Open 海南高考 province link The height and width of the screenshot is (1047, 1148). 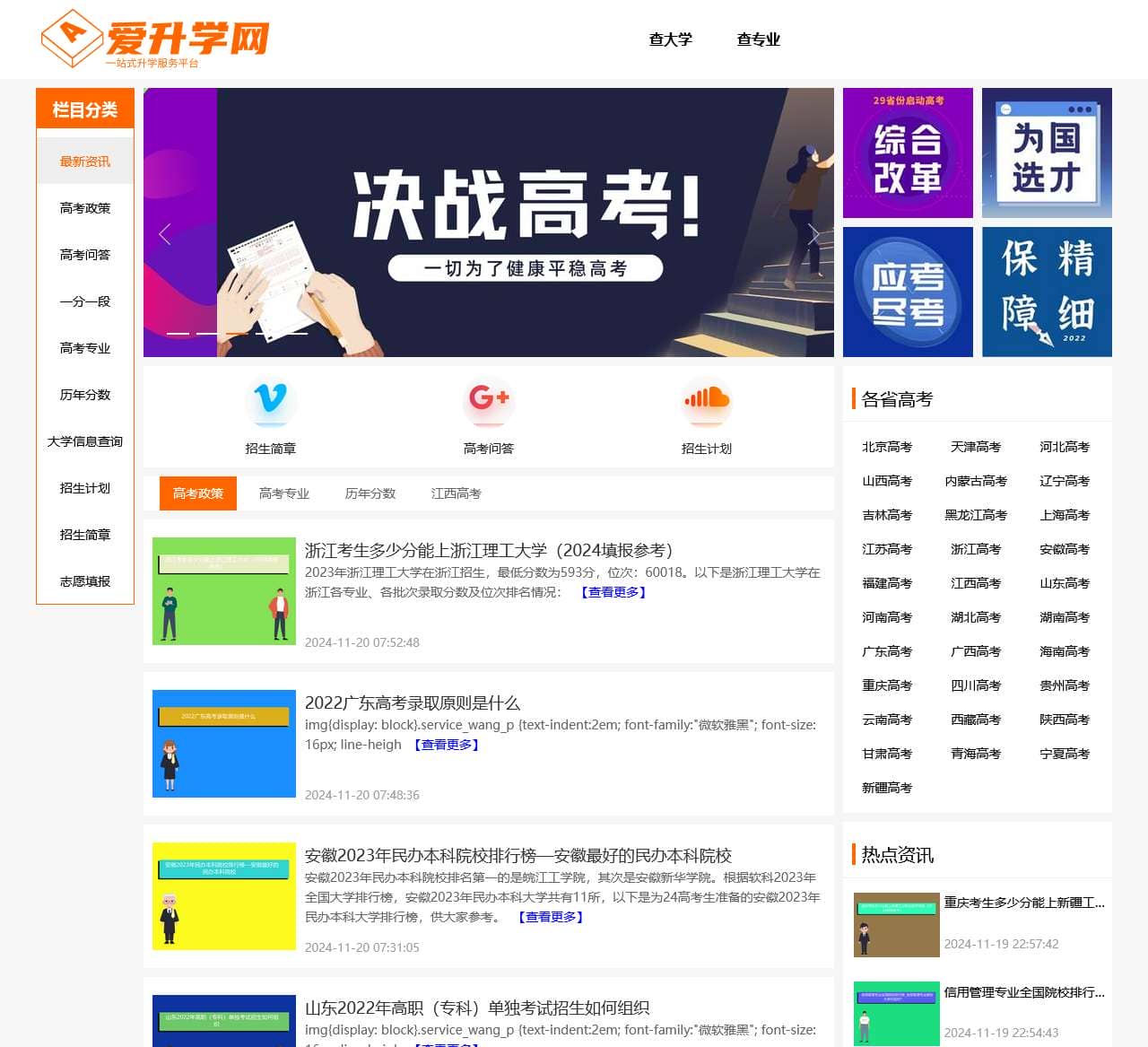1065,651
